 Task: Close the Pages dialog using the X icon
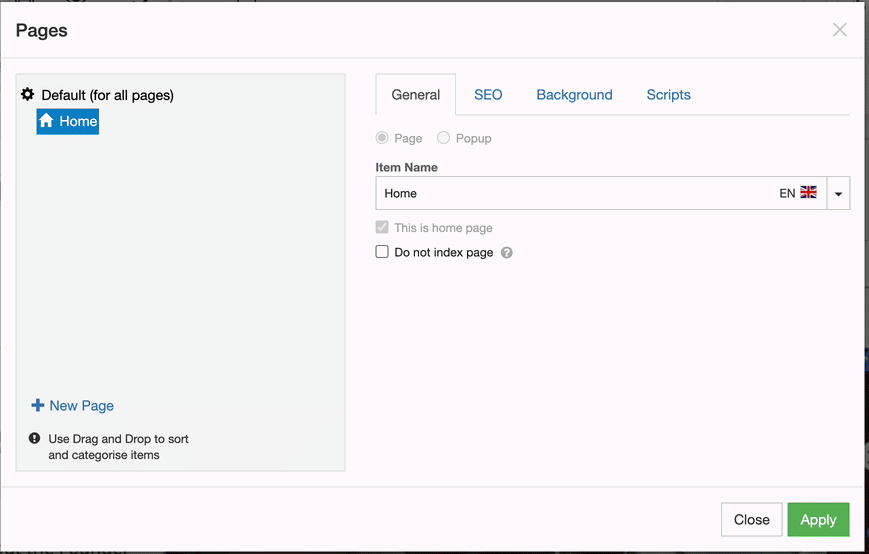point(840,30)
